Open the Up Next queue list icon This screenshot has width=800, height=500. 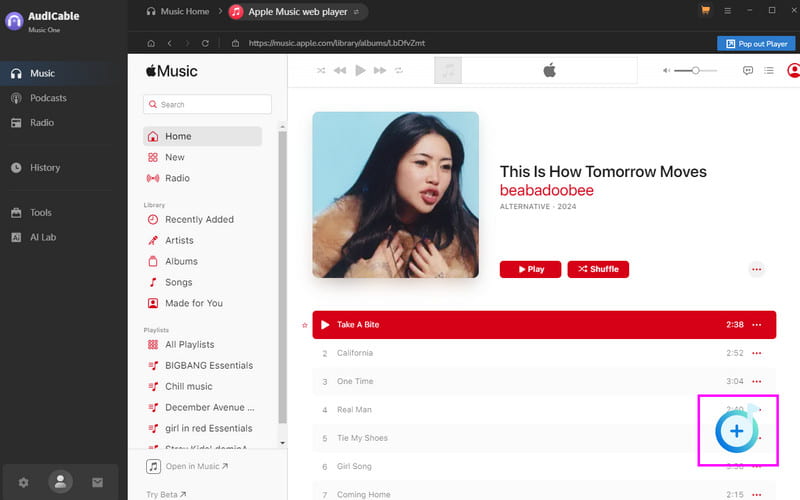[x=769, y=71]
